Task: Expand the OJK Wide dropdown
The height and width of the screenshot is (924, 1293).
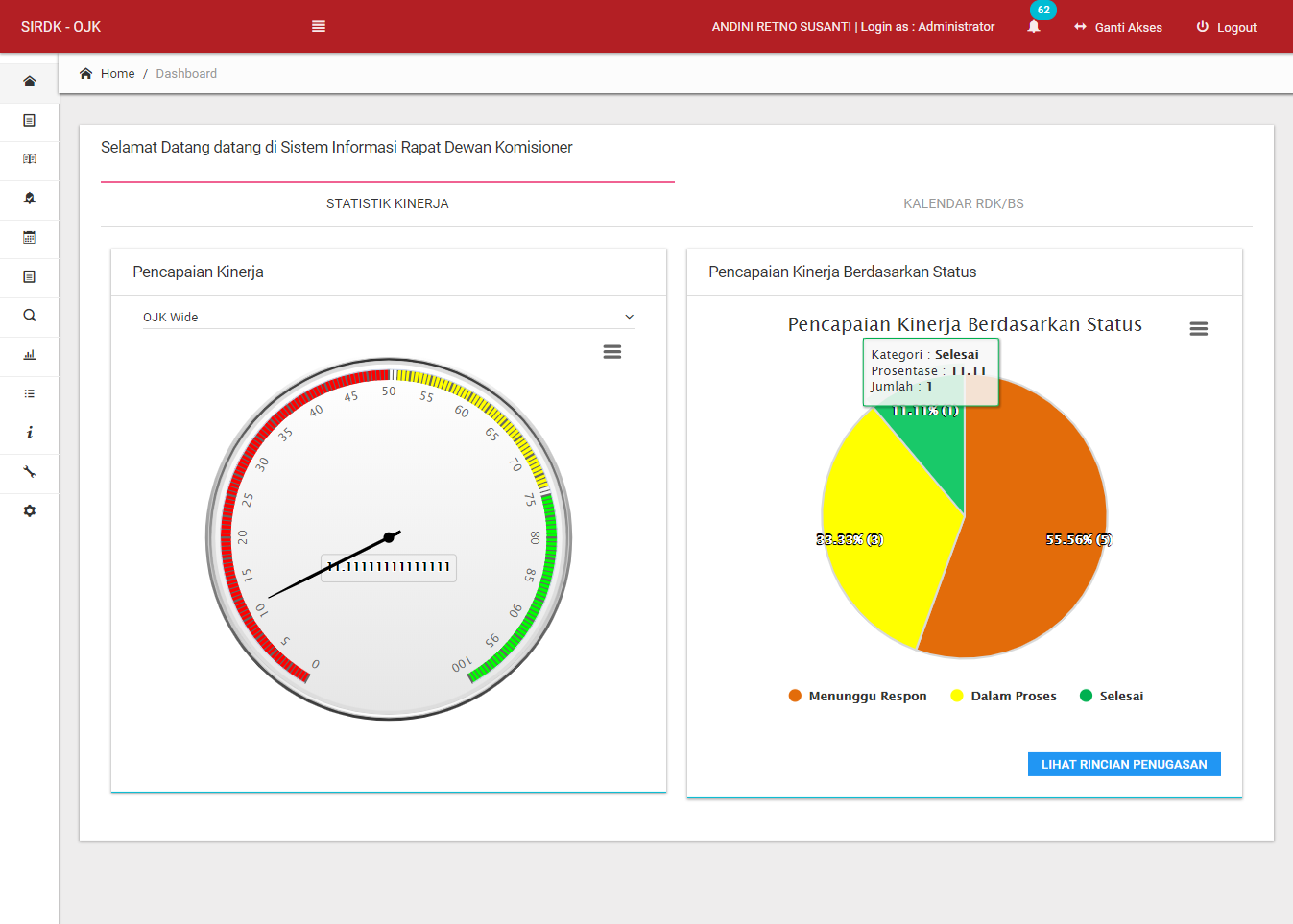Action: click(x=388, y=317)
